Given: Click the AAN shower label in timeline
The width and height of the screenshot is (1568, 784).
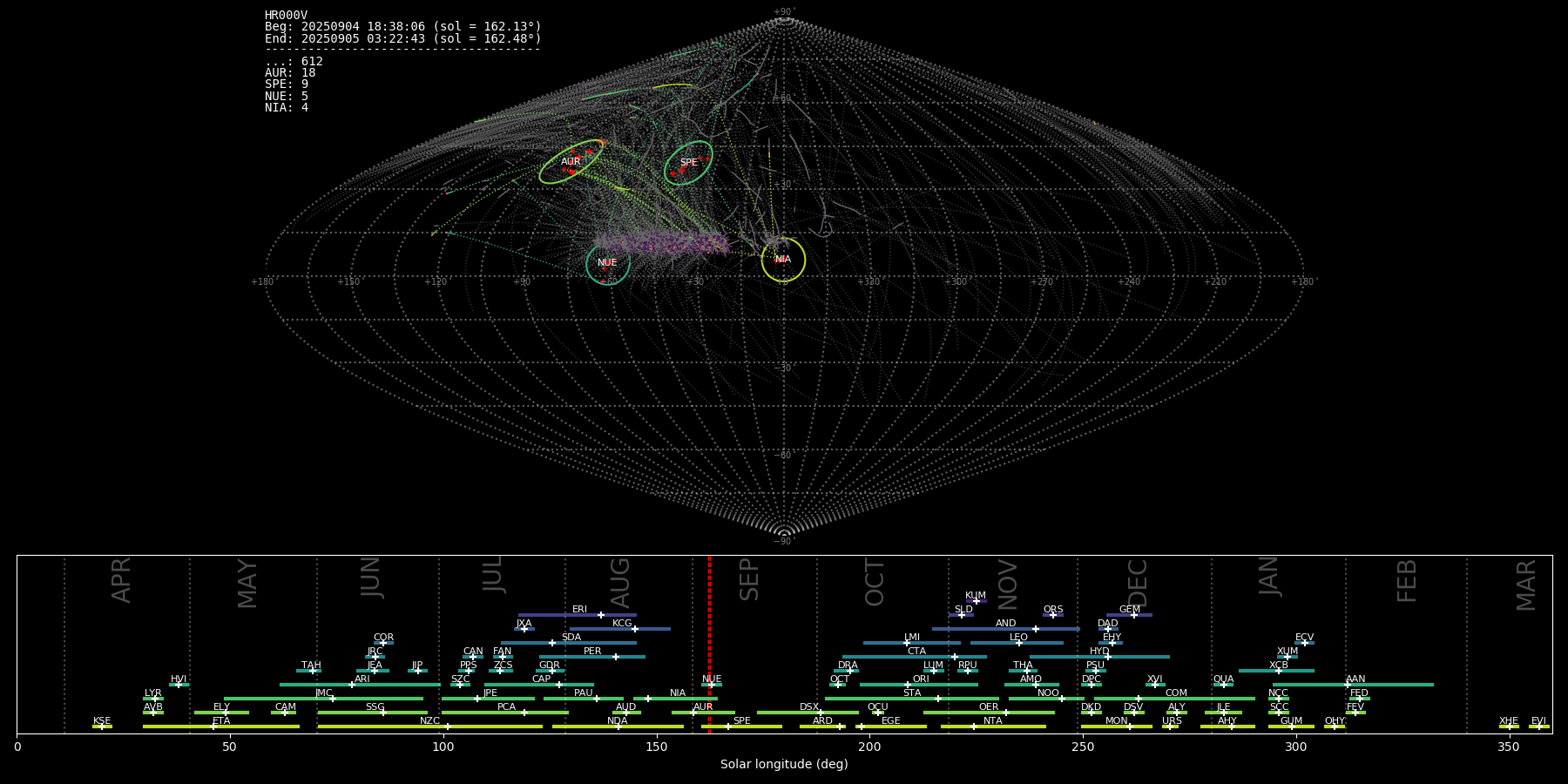Looking at the screenshot, I should (1355, 679).
